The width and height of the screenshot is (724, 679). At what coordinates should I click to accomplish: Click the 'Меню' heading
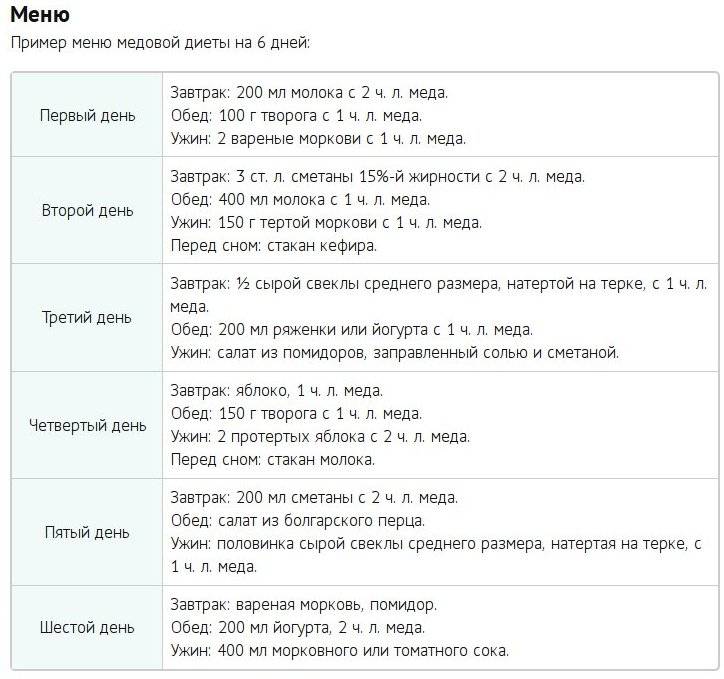coord(40,14)
